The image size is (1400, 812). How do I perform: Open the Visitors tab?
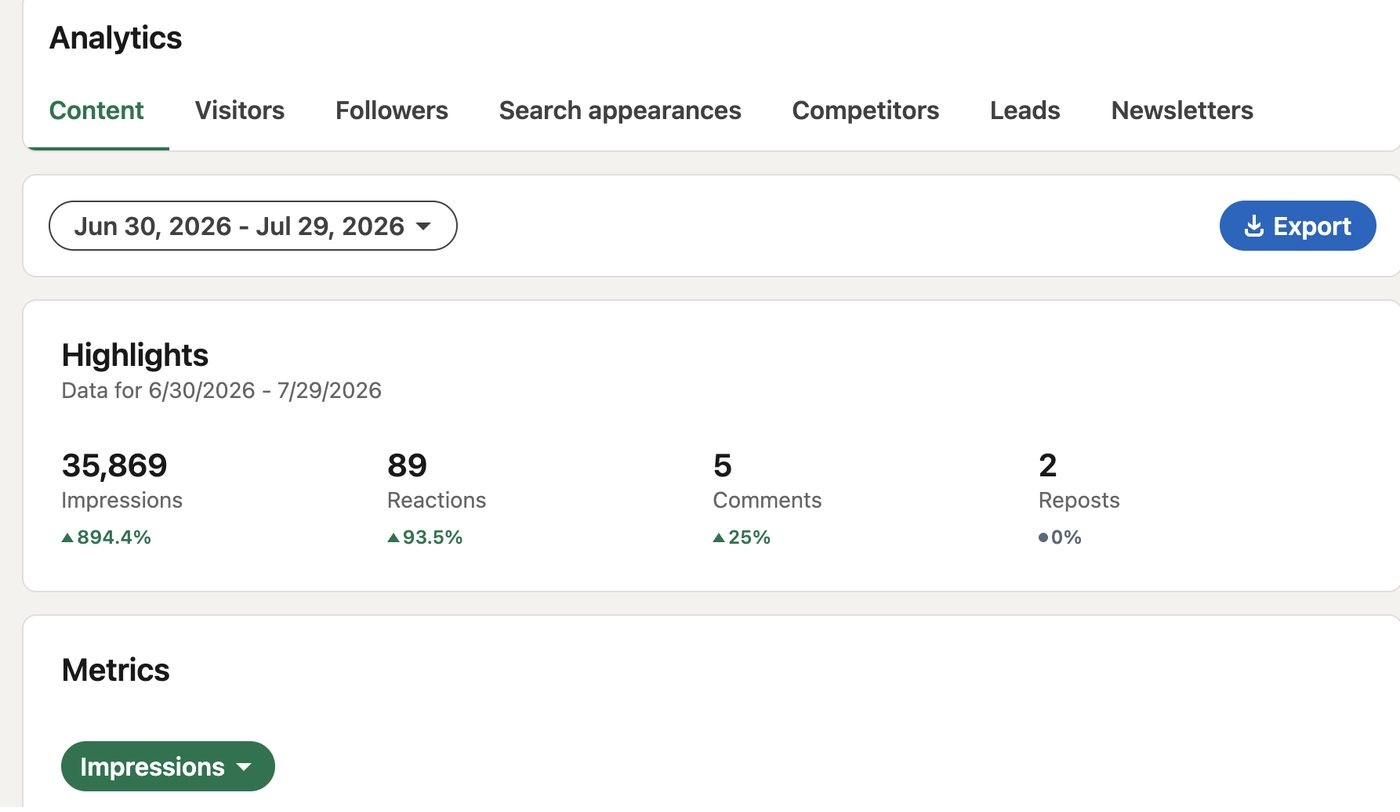239,110
